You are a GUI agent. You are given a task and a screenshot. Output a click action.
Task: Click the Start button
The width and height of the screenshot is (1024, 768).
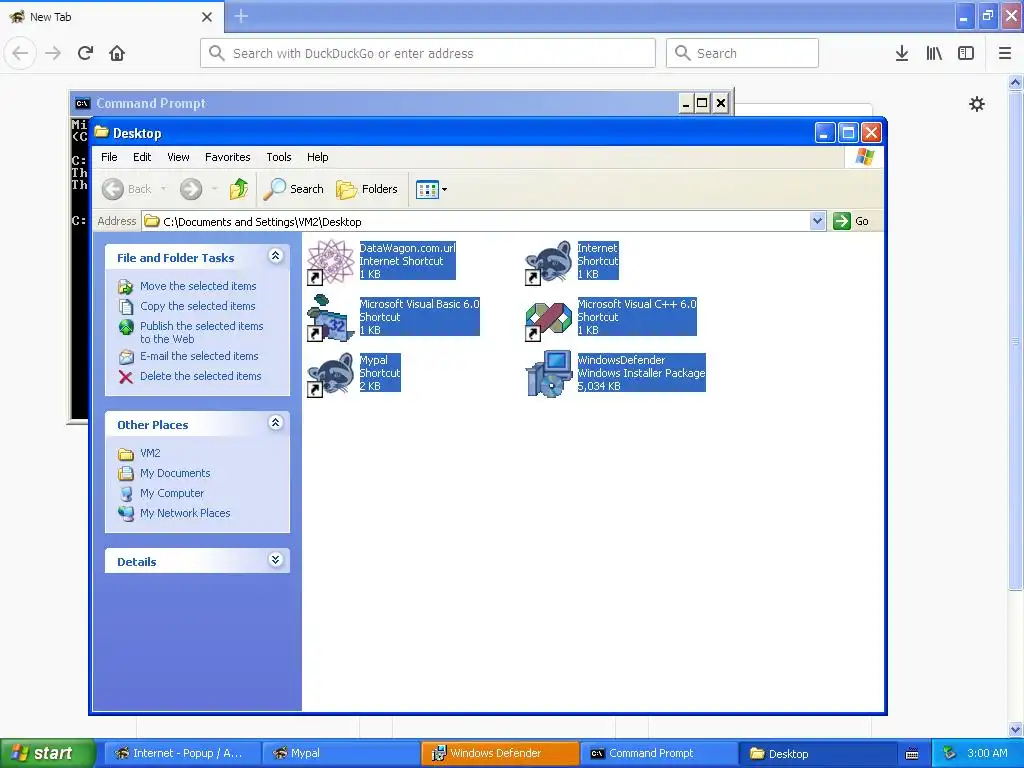tap(47, 753)
